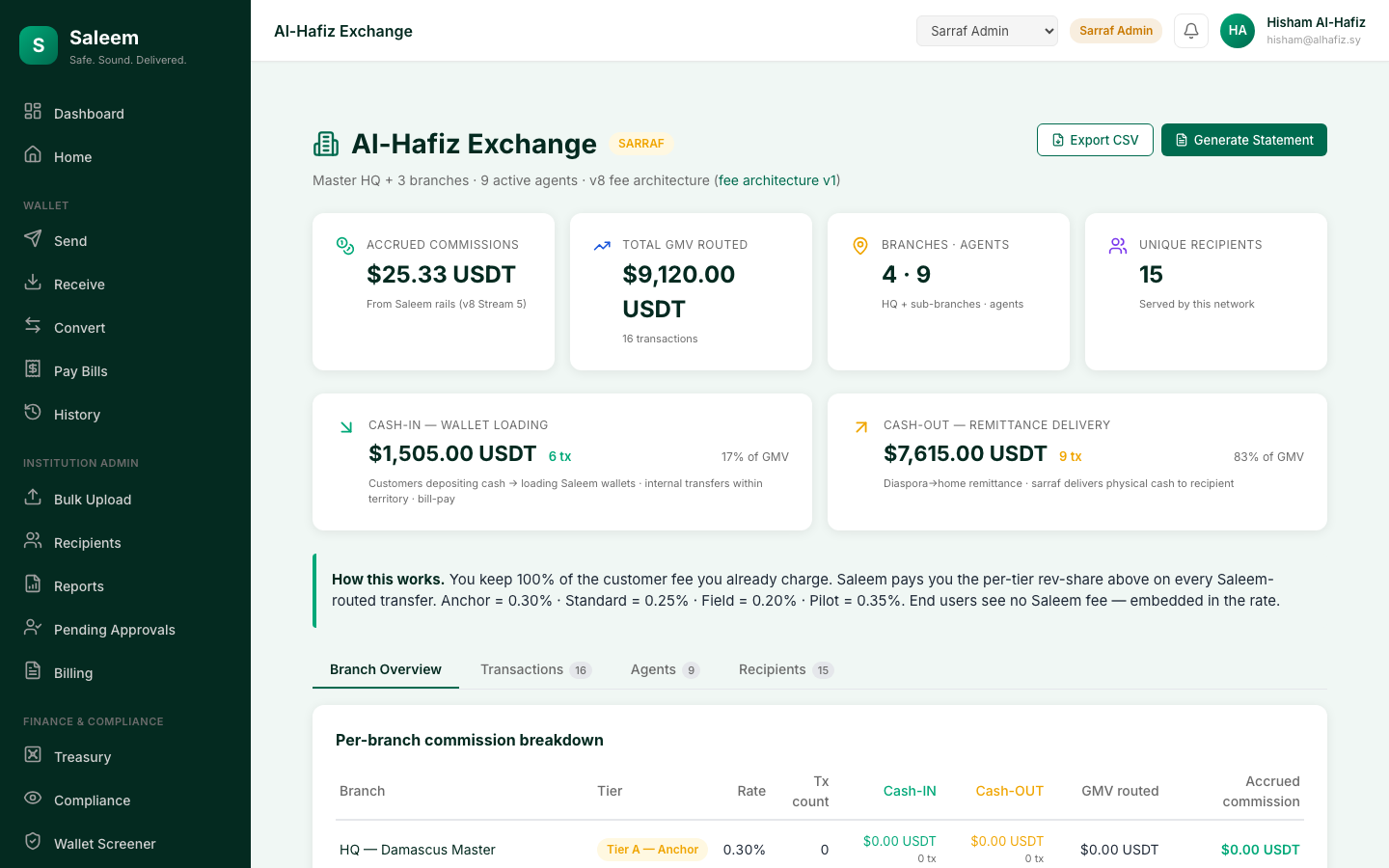The height and width of the screenshot is (868, 1389).
Task: Click the 9 tx label
Action: pos(1071,456)
